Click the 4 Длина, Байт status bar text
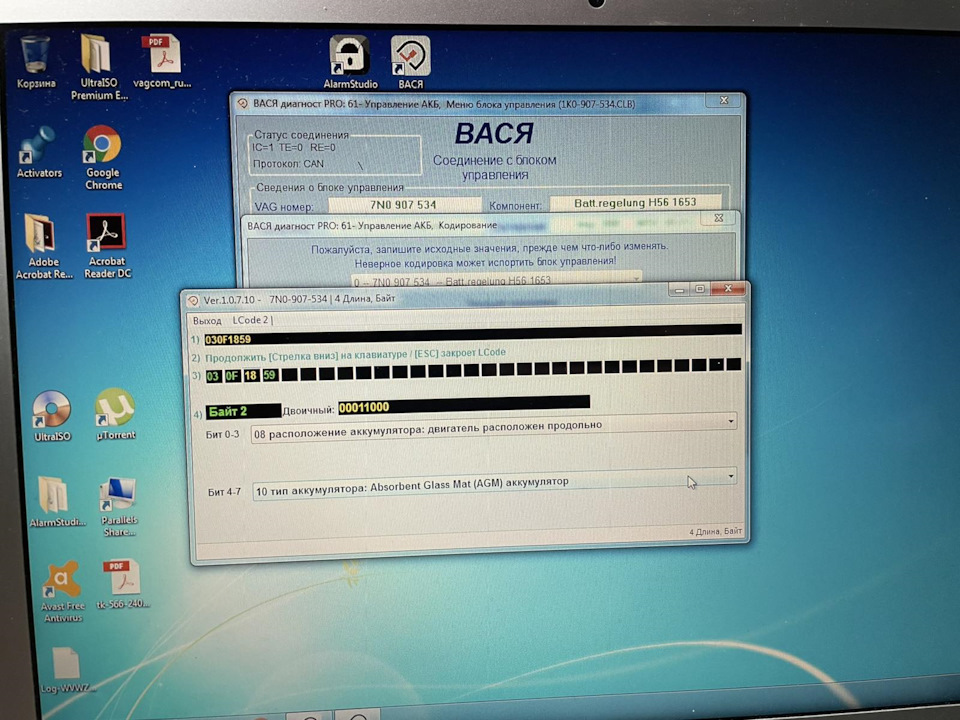This screenshot has height=720, width=960. pyautogui.click(x=715, y=531)
